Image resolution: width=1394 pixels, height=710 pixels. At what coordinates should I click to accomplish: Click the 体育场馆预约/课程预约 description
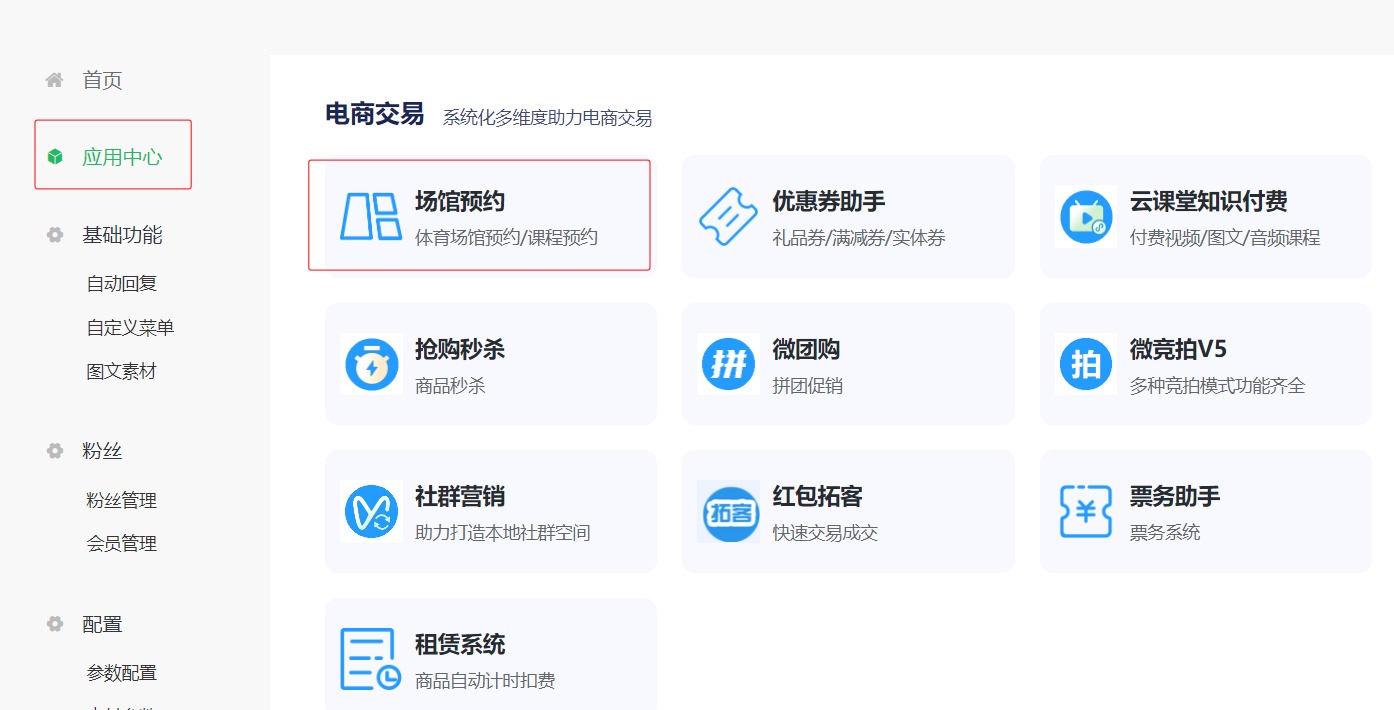(506, 238)
